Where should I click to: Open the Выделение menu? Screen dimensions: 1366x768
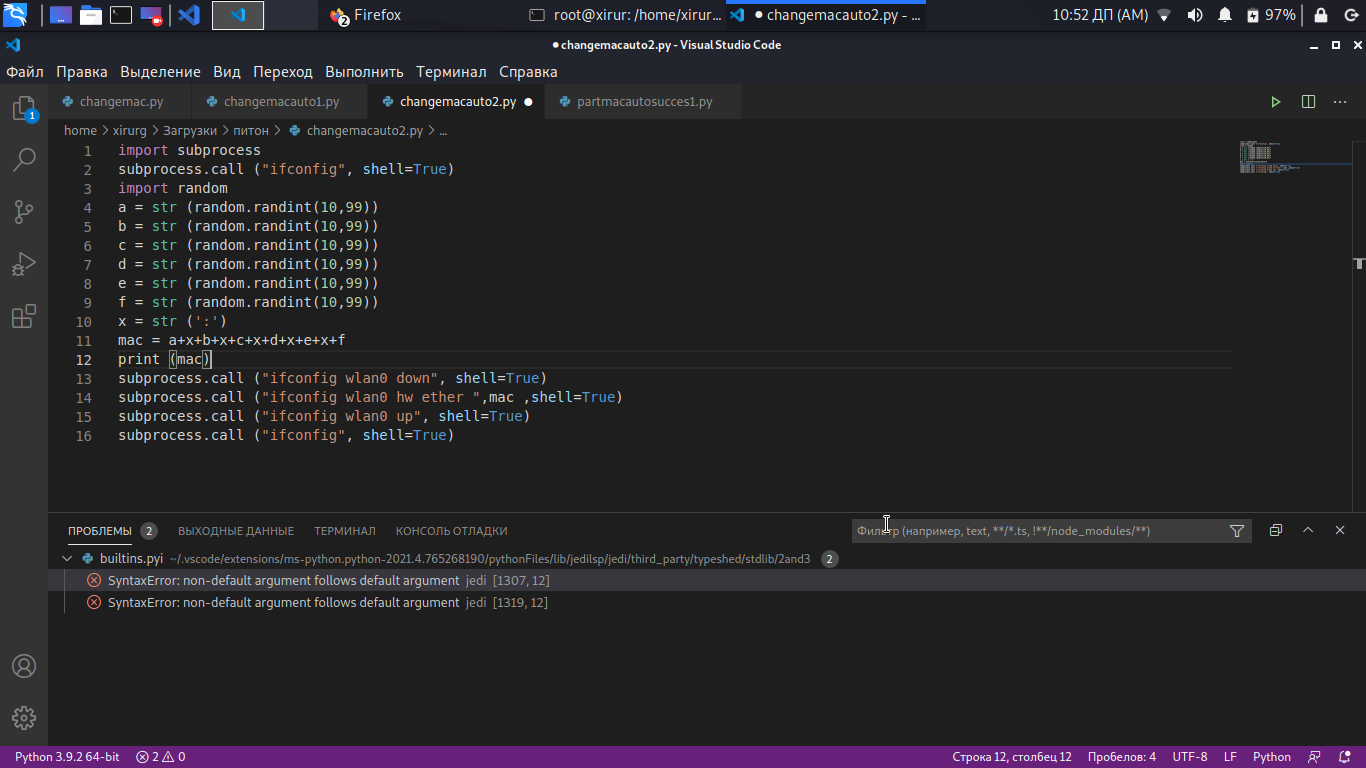(x=160, y=72)
